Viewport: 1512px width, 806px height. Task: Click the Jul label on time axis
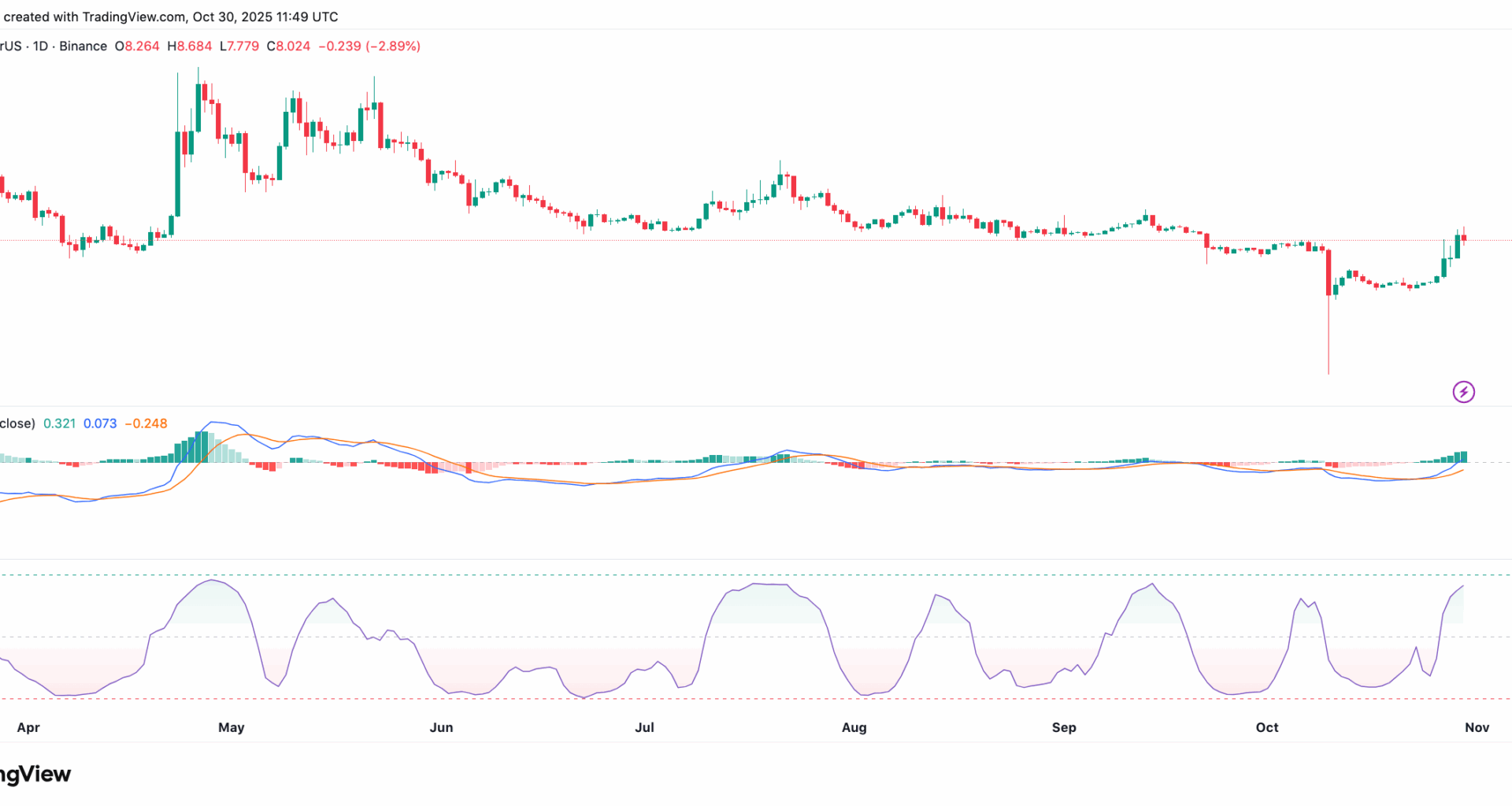[x=644, y=727]
